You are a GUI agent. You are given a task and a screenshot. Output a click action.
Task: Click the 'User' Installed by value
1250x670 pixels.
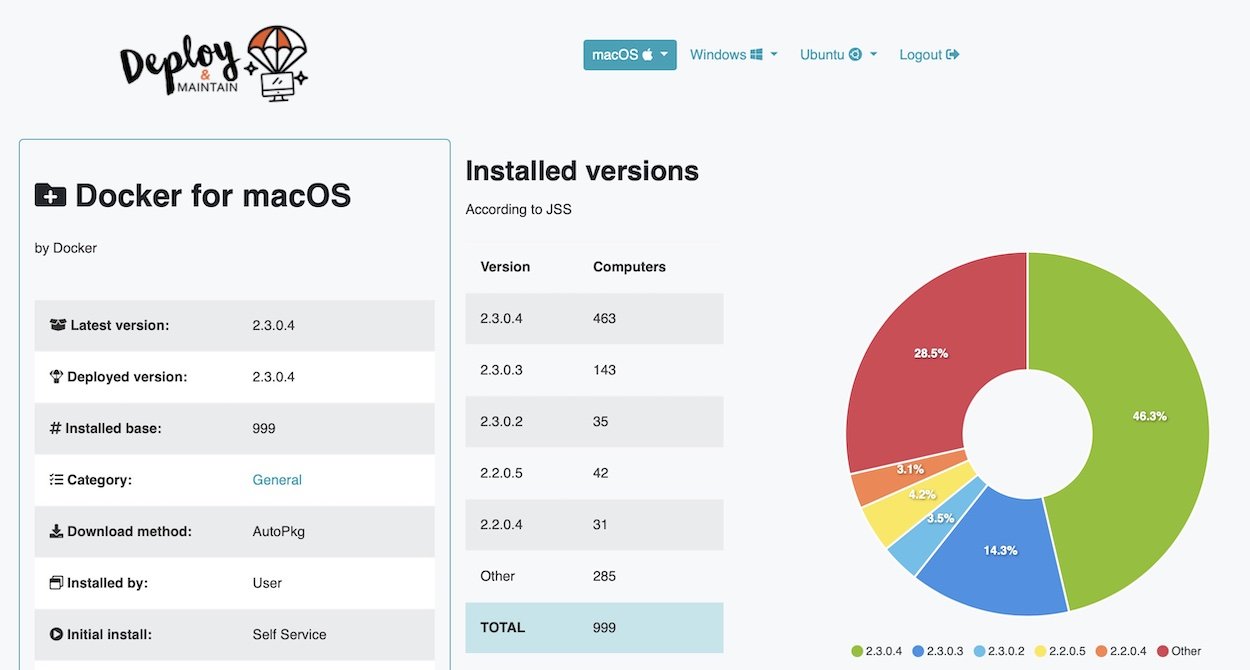(x=267, y=583)
